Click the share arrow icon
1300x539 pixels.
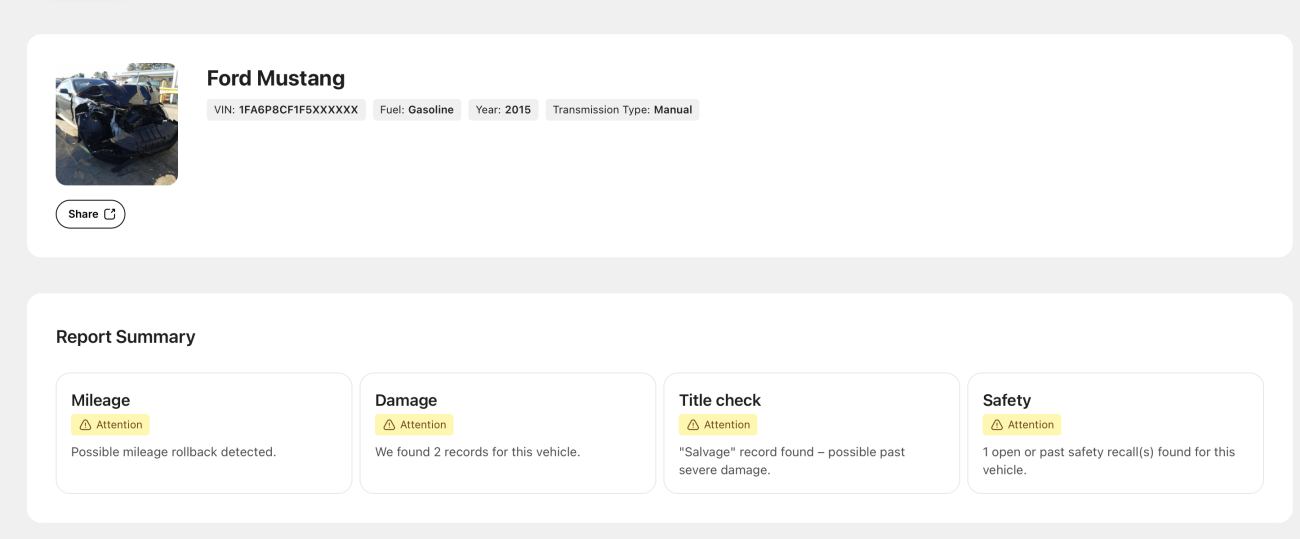click(x=110, y=214)
